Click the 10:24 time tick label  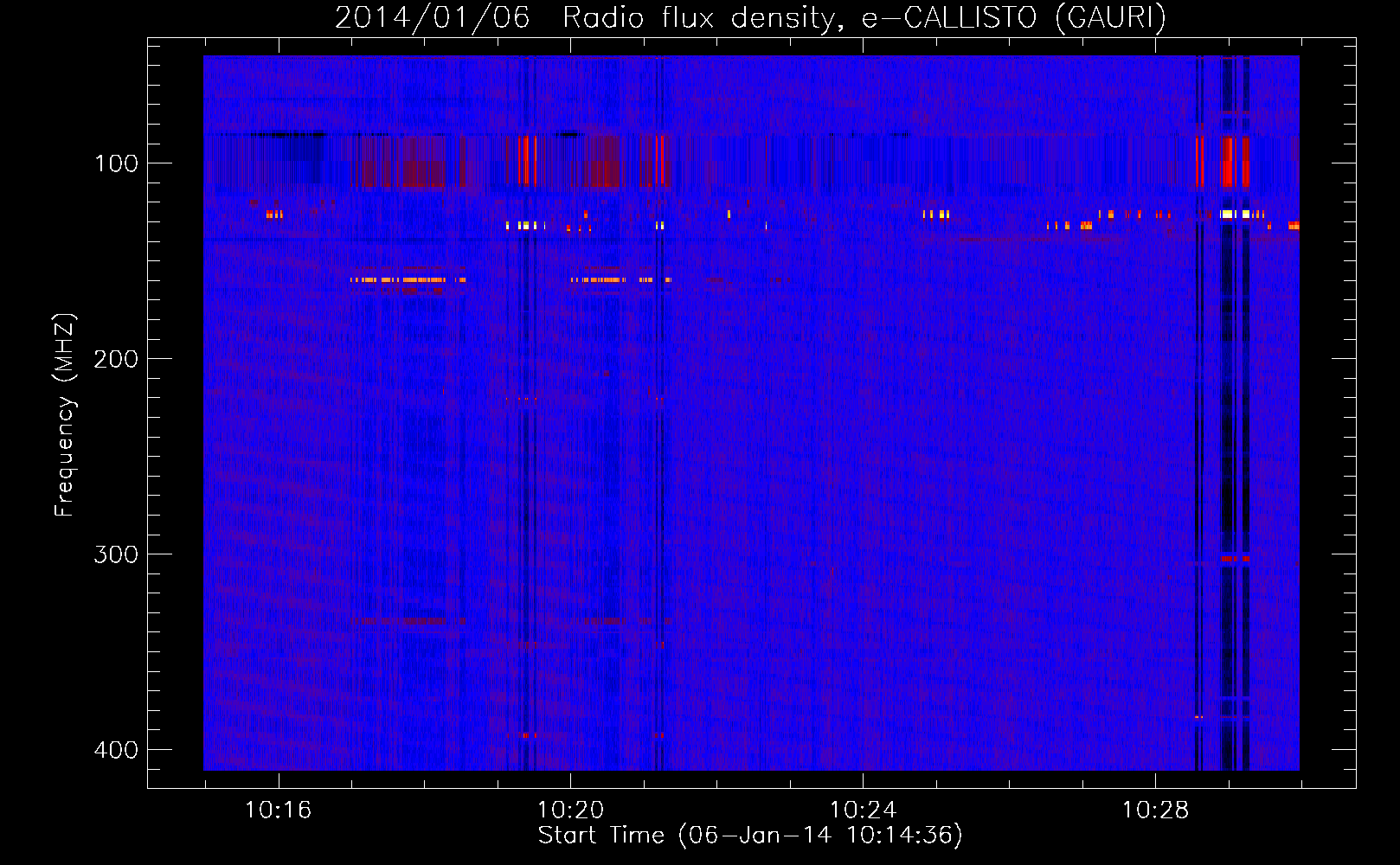tap(864, 811)
